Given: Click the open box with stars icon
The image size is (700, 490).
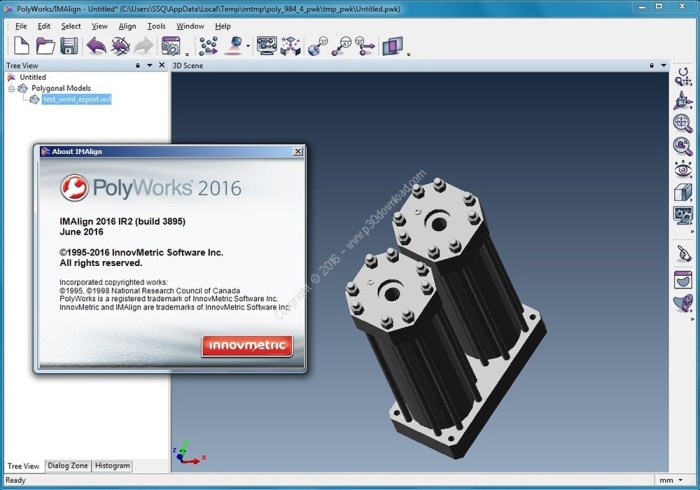Looking at the screenshot, I should 290,46.
